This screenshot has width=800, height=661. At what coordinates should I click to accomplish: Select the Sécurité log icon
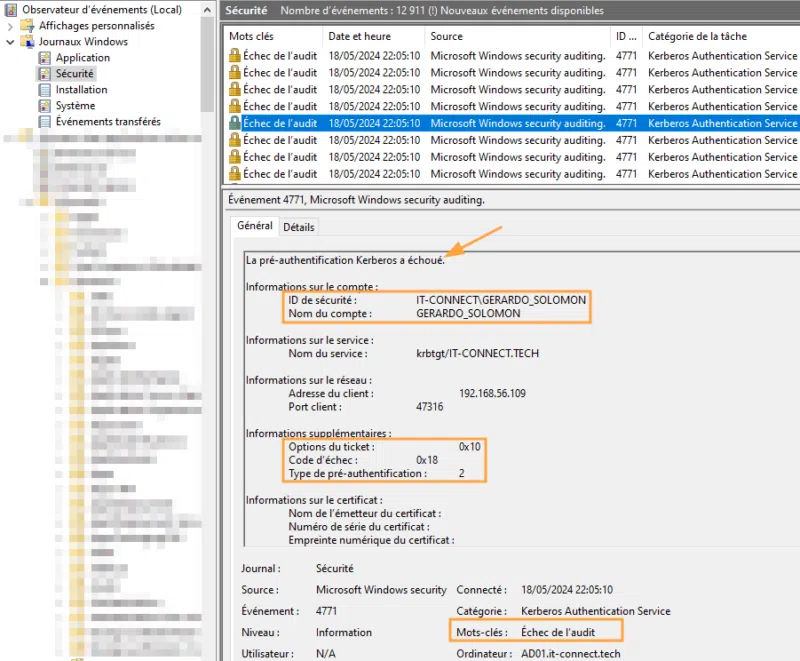(x=45, y=74)
